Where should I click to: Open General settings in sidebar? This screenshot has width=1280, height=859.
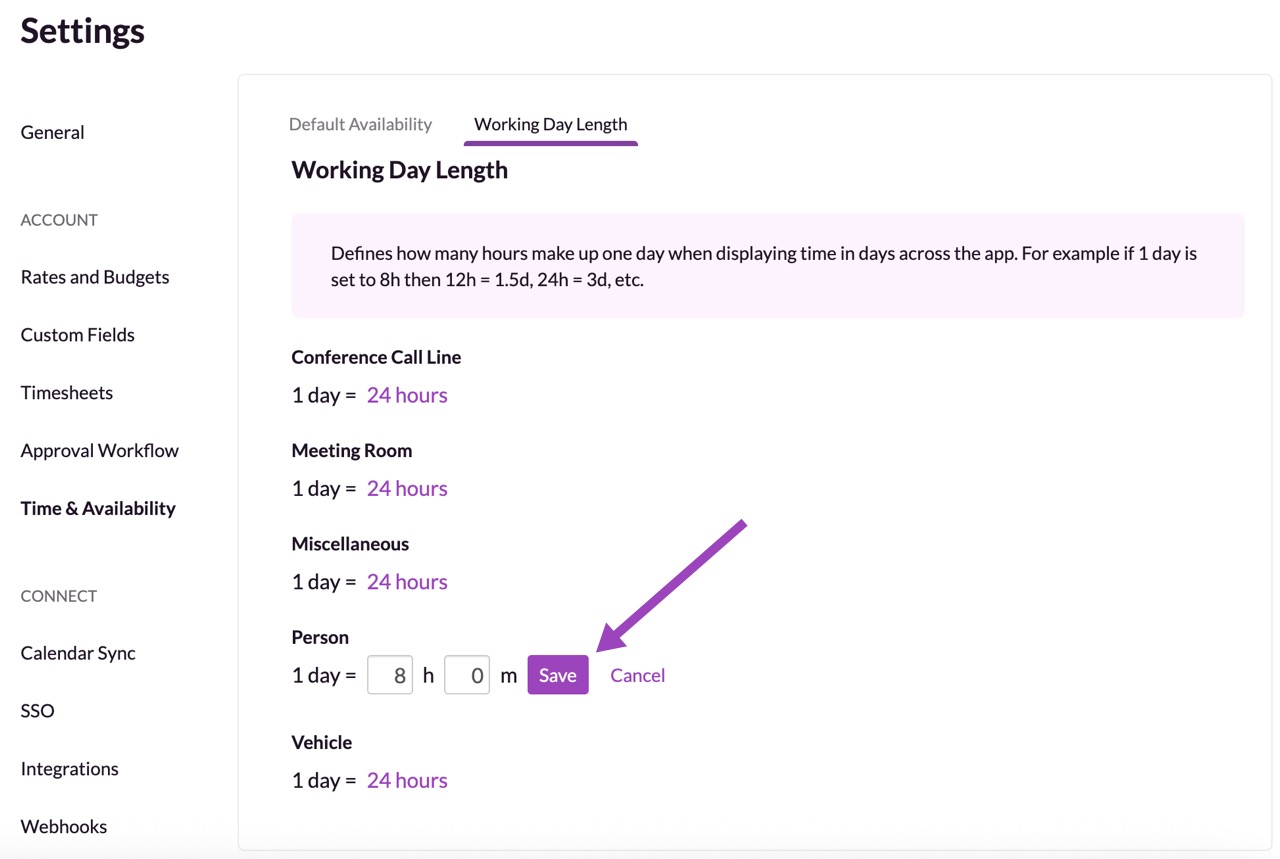pos(52,132)
